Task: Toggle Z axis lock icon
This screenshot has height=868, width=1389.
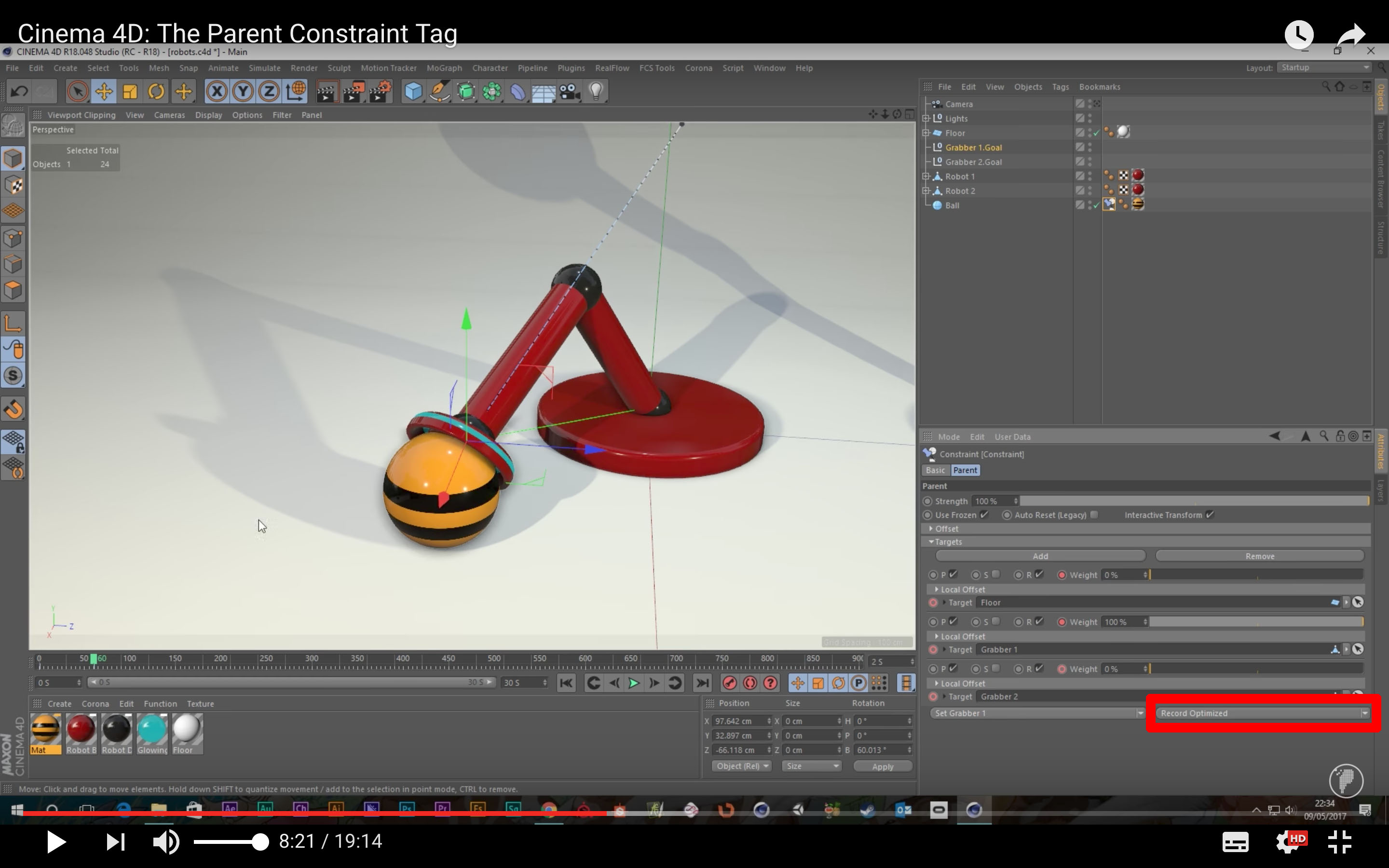Action: (x=269, y=91)
